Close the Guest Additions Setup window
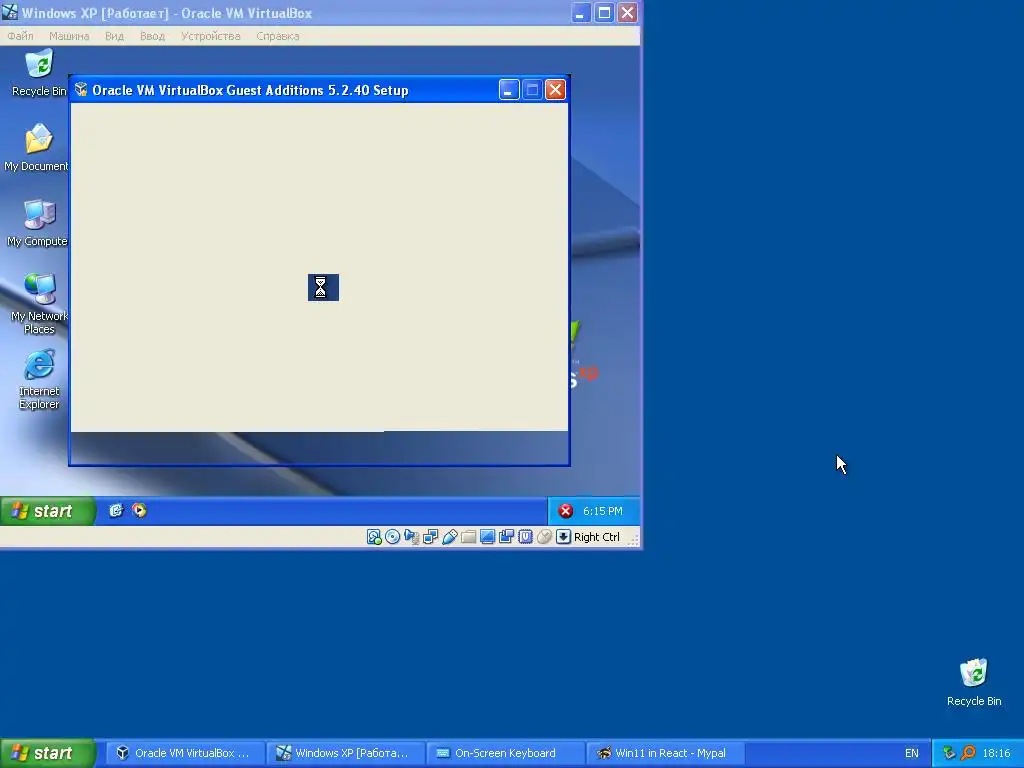This screenshot has width=1024, height=768. click(x=555, y=89)
